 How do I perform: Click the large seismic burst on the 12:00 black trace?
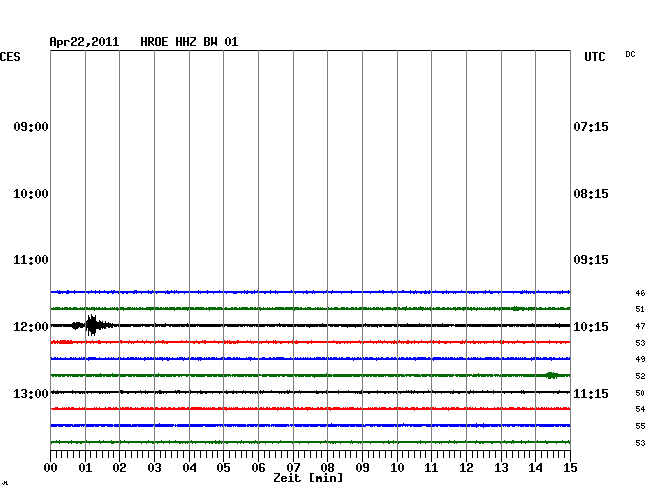[x=93, y=325]
